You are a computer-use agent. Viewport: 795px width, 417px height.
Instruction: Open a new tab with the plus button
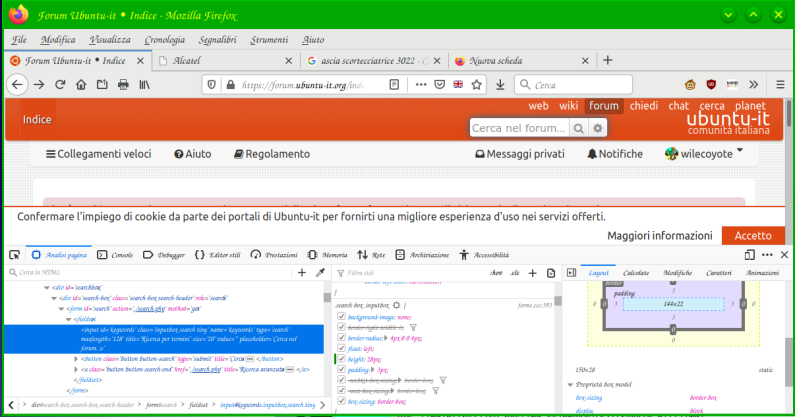pos(607,60)
